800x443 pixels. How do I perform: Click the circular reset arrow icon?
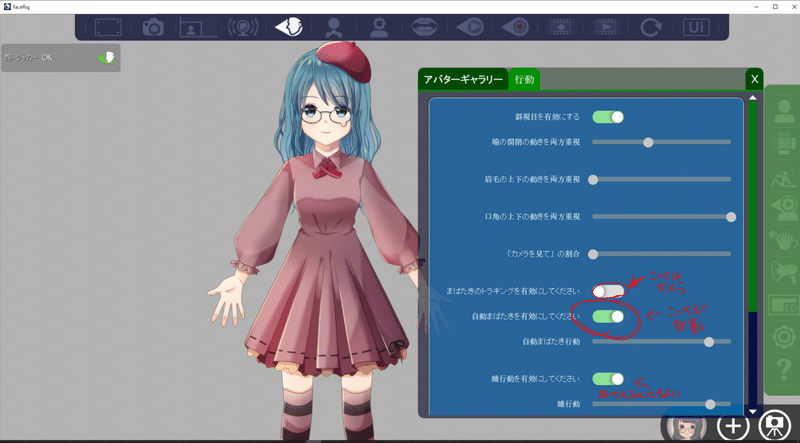pyautogui.click(x=651, y=27)
